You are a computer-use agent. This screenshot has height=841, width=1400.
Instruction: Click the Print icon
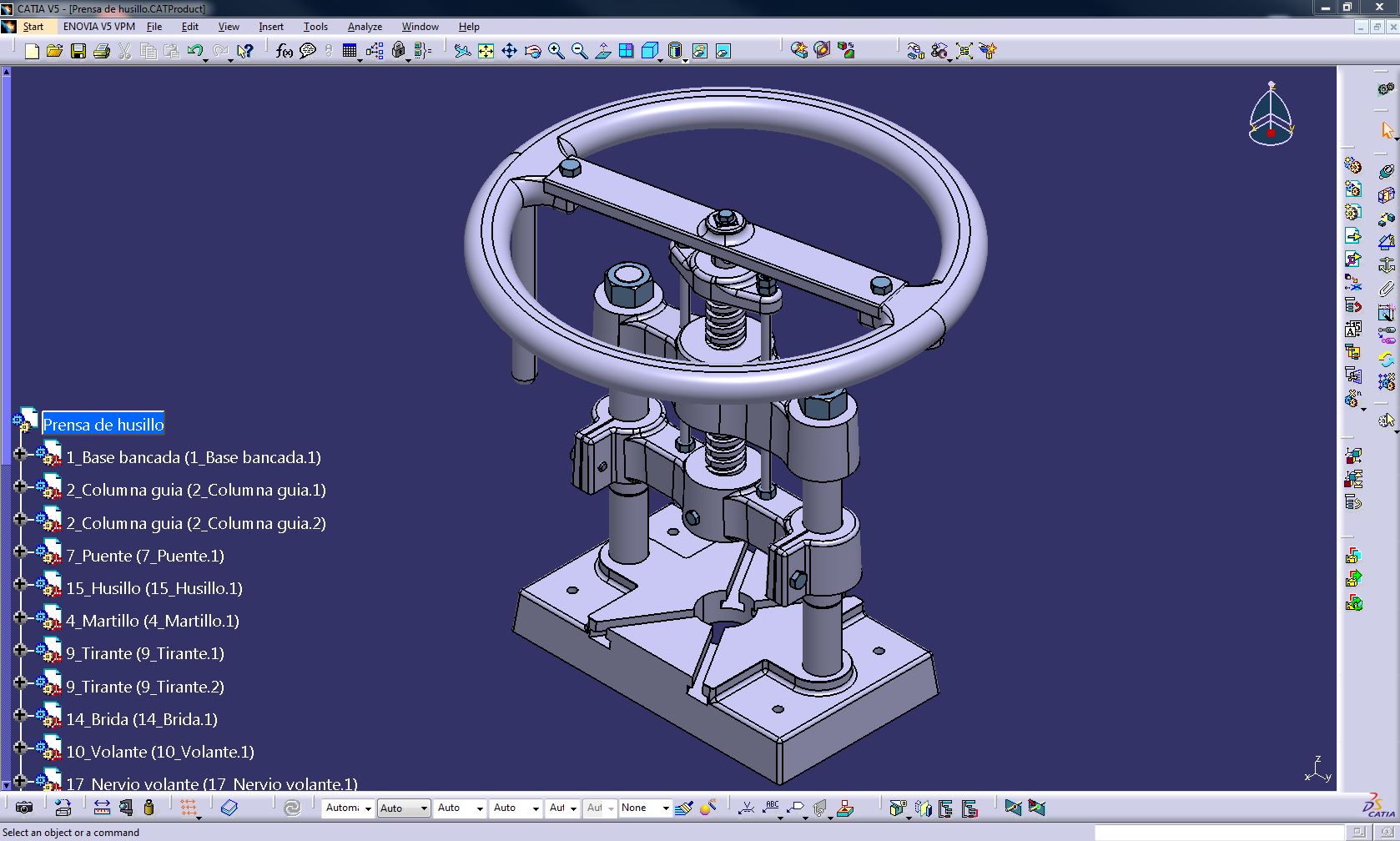pos(102,51)
